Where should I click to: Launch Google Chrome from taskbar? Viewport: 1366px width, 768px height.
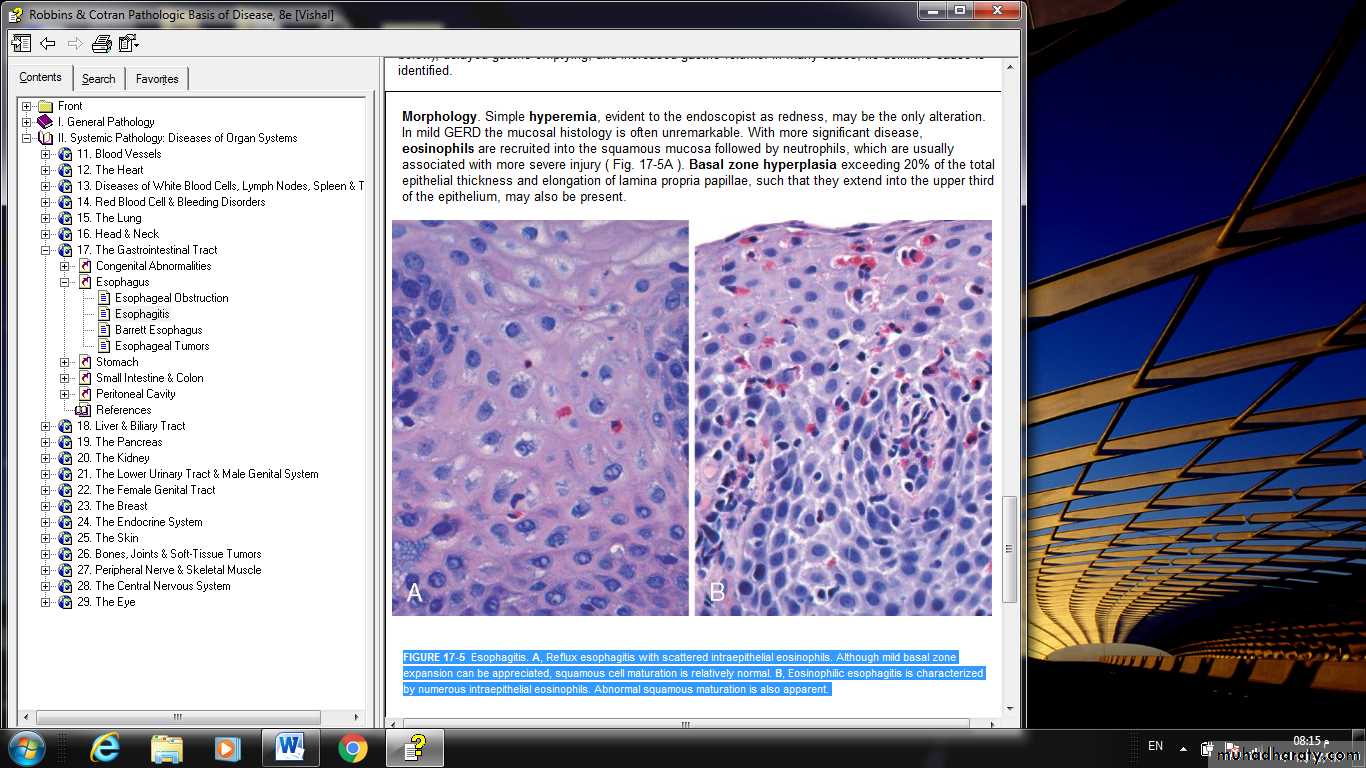click(352, 747)
